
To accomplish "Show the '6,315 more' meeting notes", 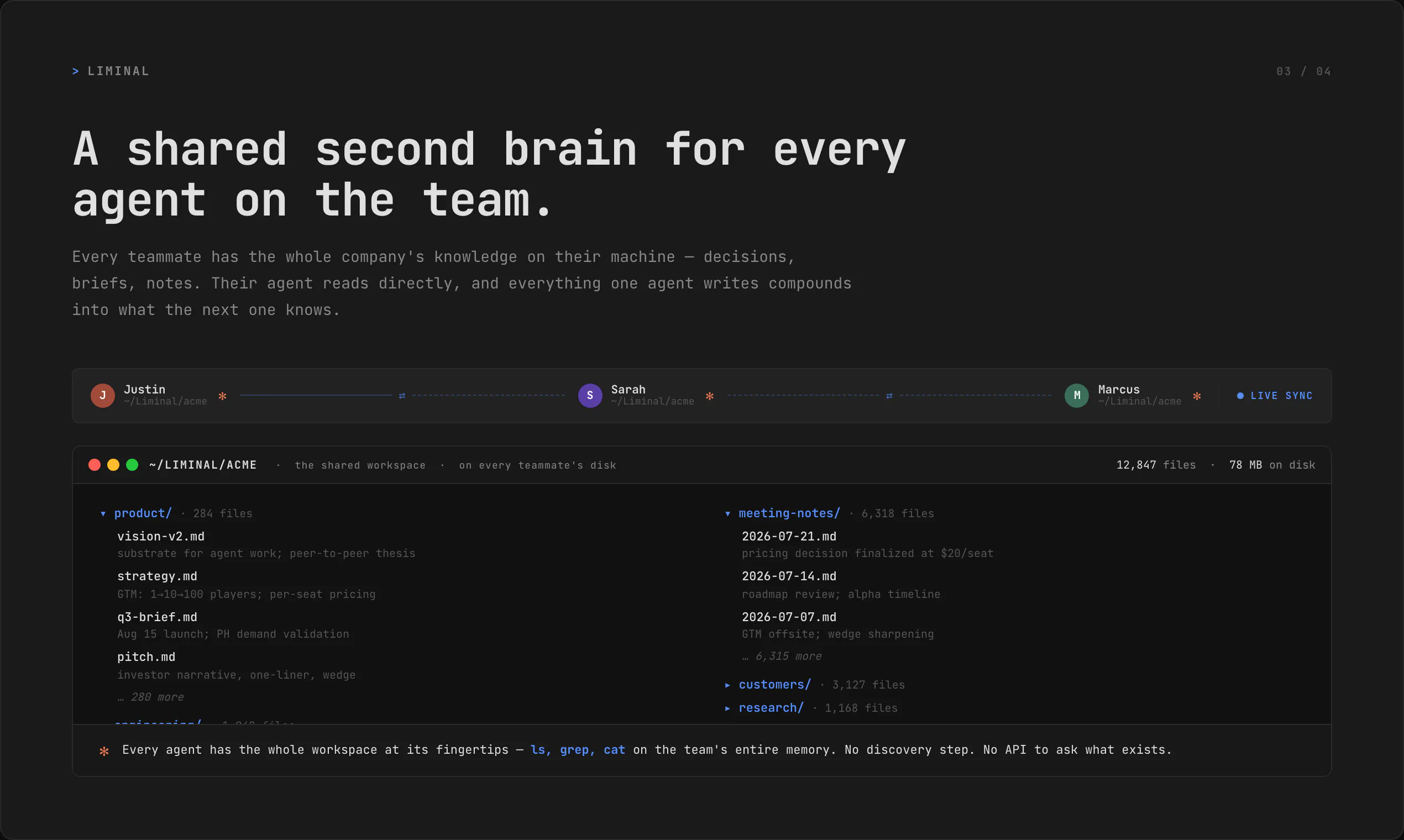I will (782, 657).
